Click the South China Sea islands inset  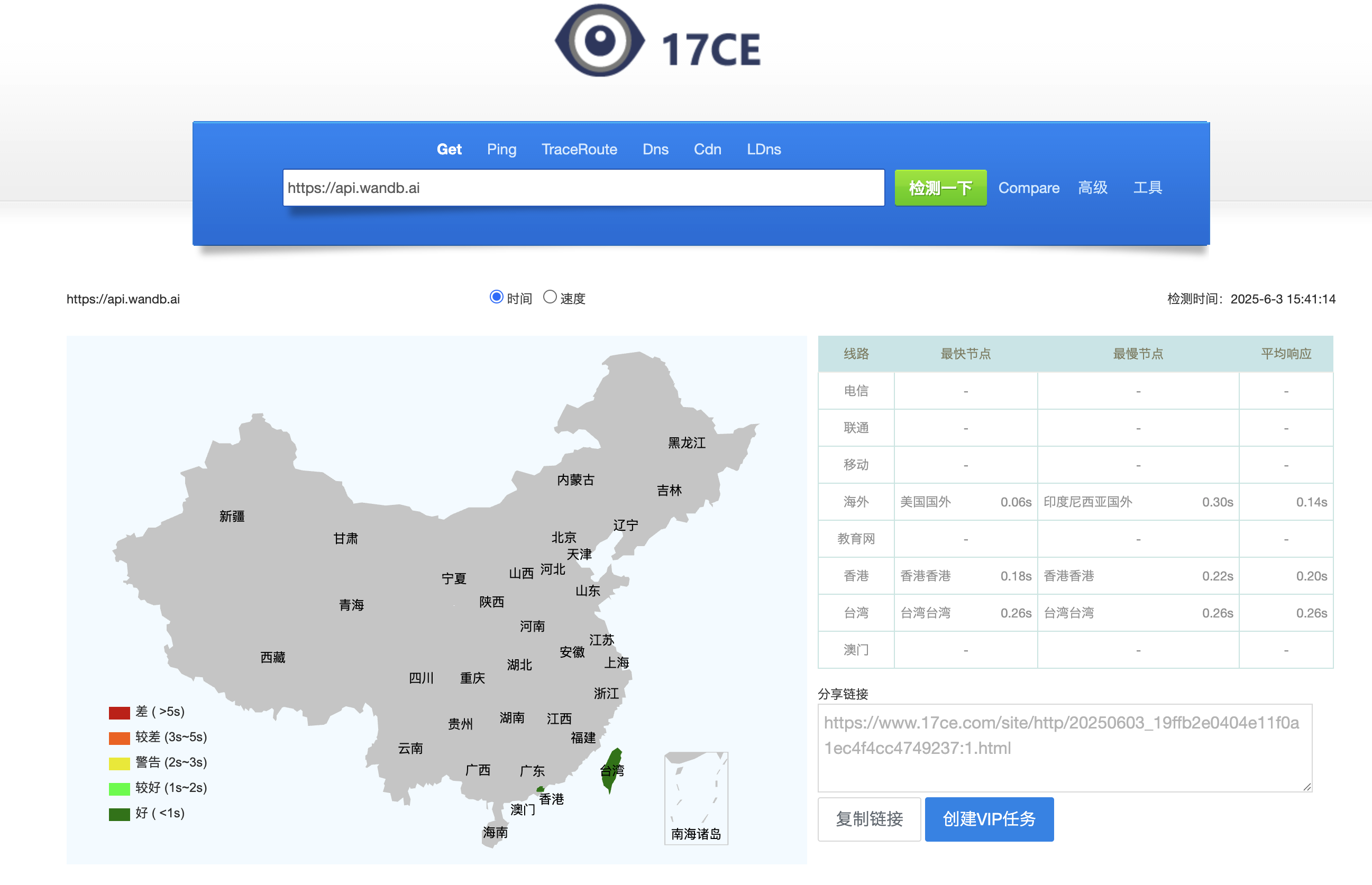[x=696, y=798]
